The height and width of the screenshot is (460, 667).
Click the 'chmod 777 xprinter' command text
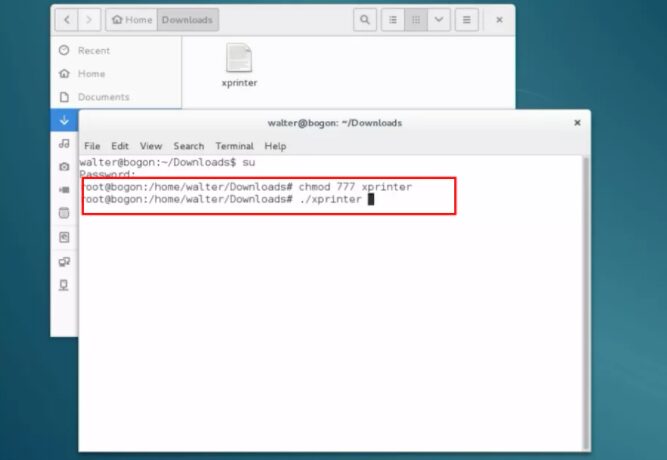click(x=355, y=187)
